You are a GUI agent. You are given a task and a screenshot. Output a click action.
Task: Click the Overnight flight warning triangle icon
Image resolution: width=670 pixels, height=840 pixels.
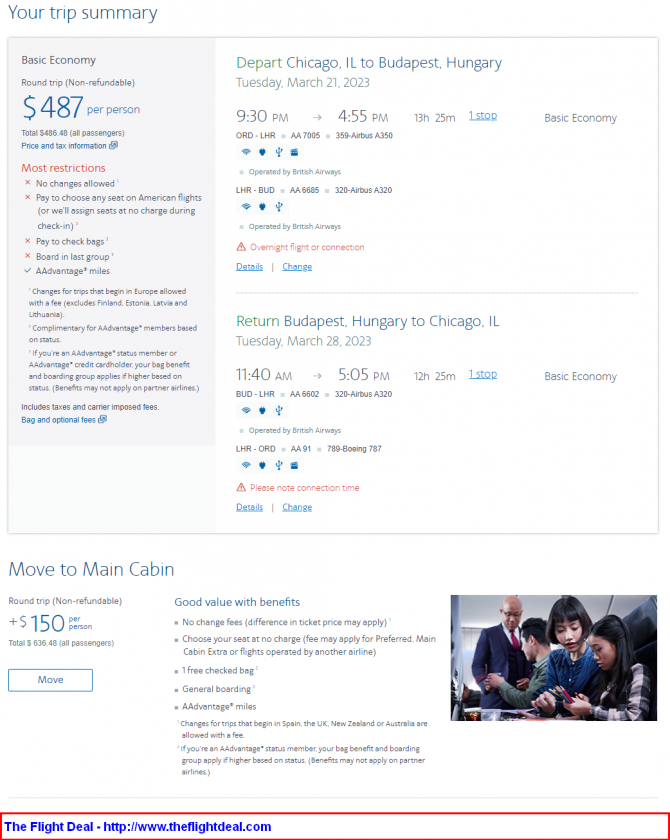click(241, 247)
